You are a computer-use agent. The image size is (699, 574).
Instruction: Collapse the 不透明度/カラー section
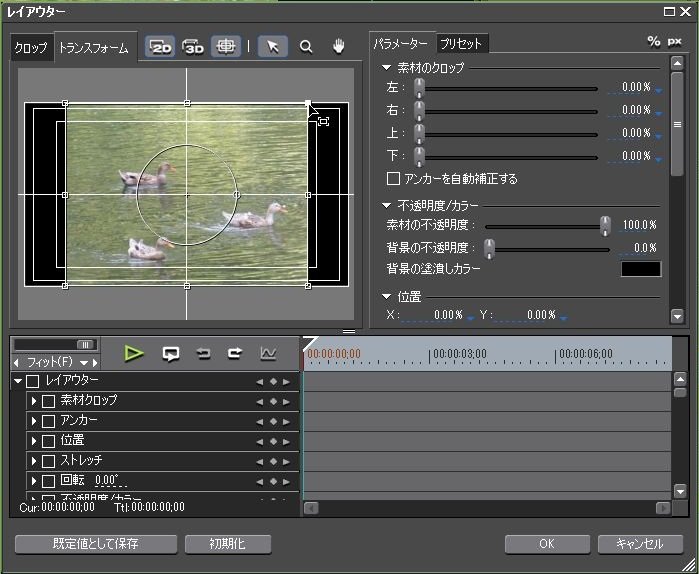[x=387, y=205]
